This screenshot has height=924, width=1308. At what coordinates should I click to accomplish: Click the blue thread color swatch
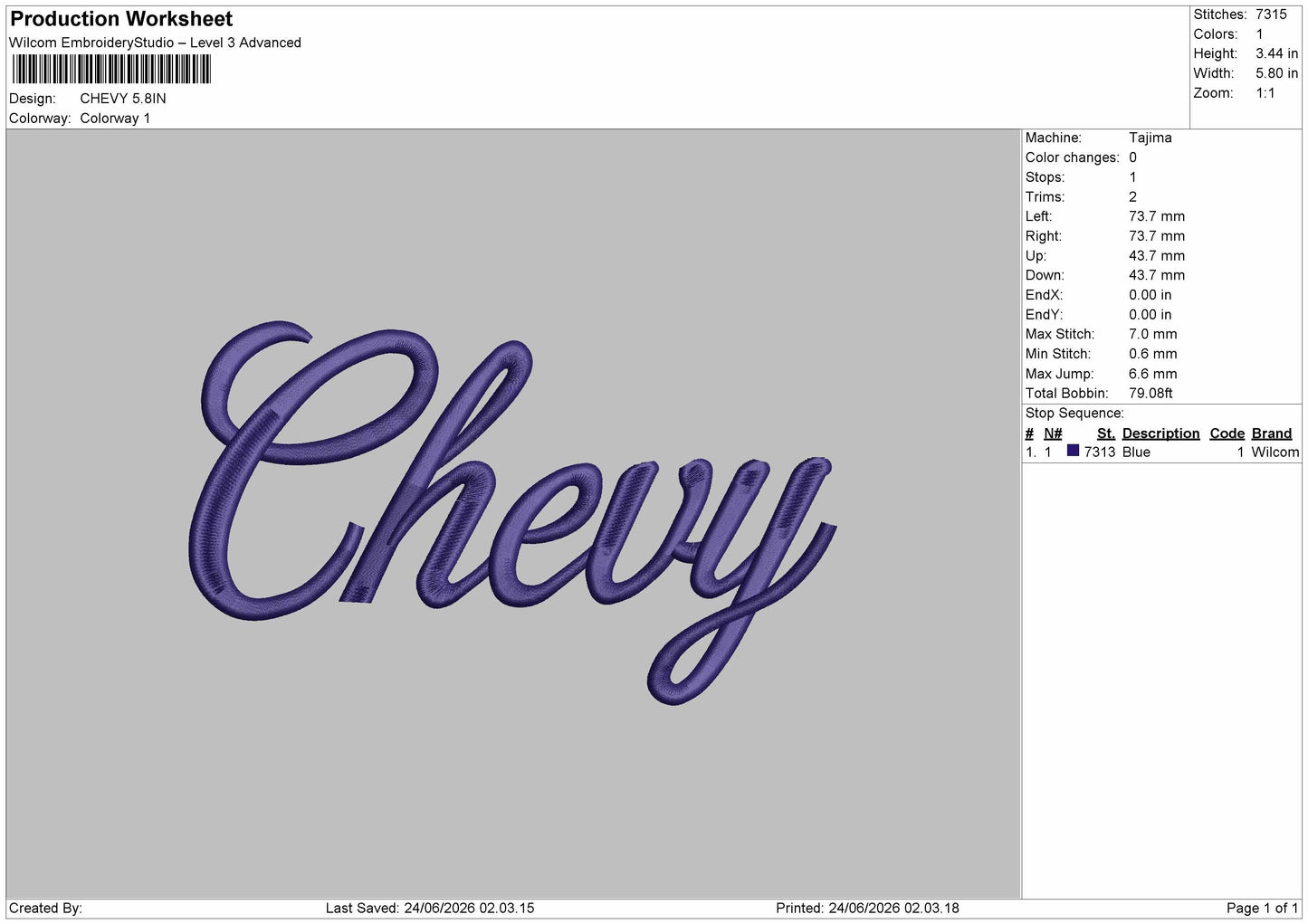1073,451
